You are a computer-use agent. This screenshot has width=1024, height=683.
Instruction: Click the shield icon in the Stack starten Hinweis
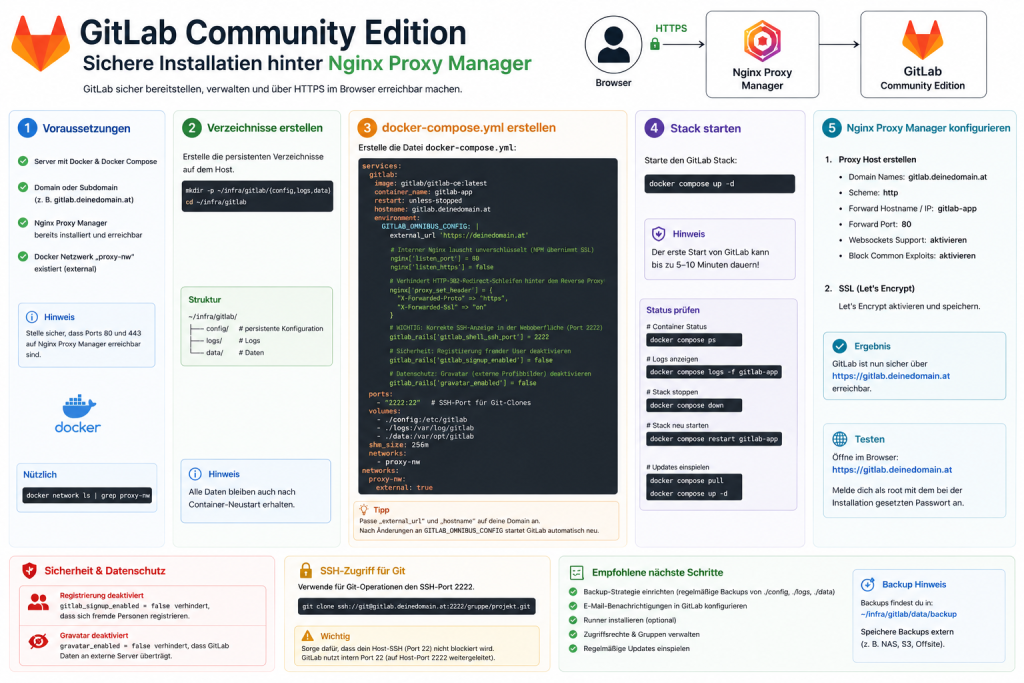tap(658, 234)
